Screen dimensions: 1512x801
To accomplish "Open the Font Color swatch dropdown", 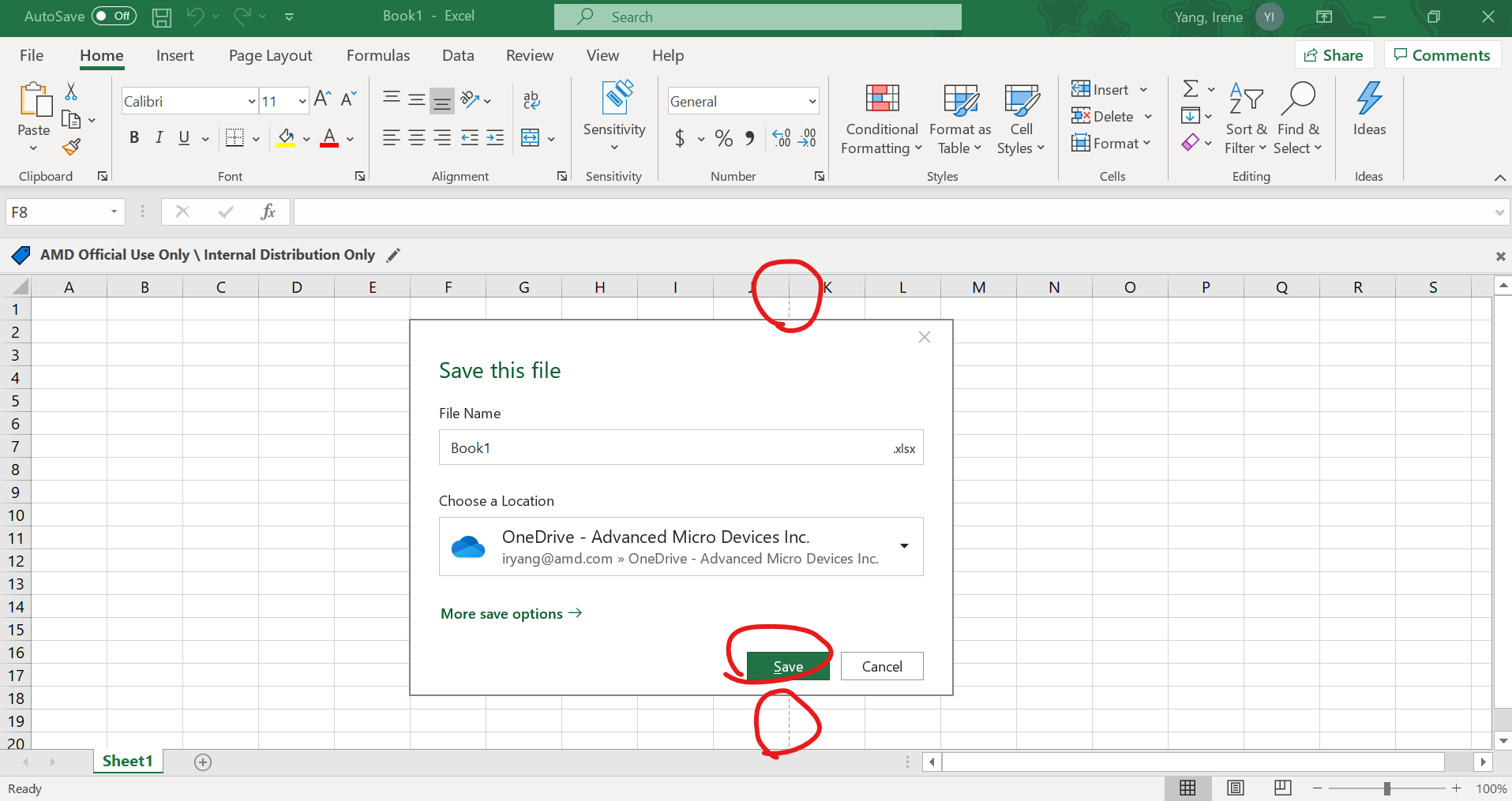I will (x=350, y=138).
